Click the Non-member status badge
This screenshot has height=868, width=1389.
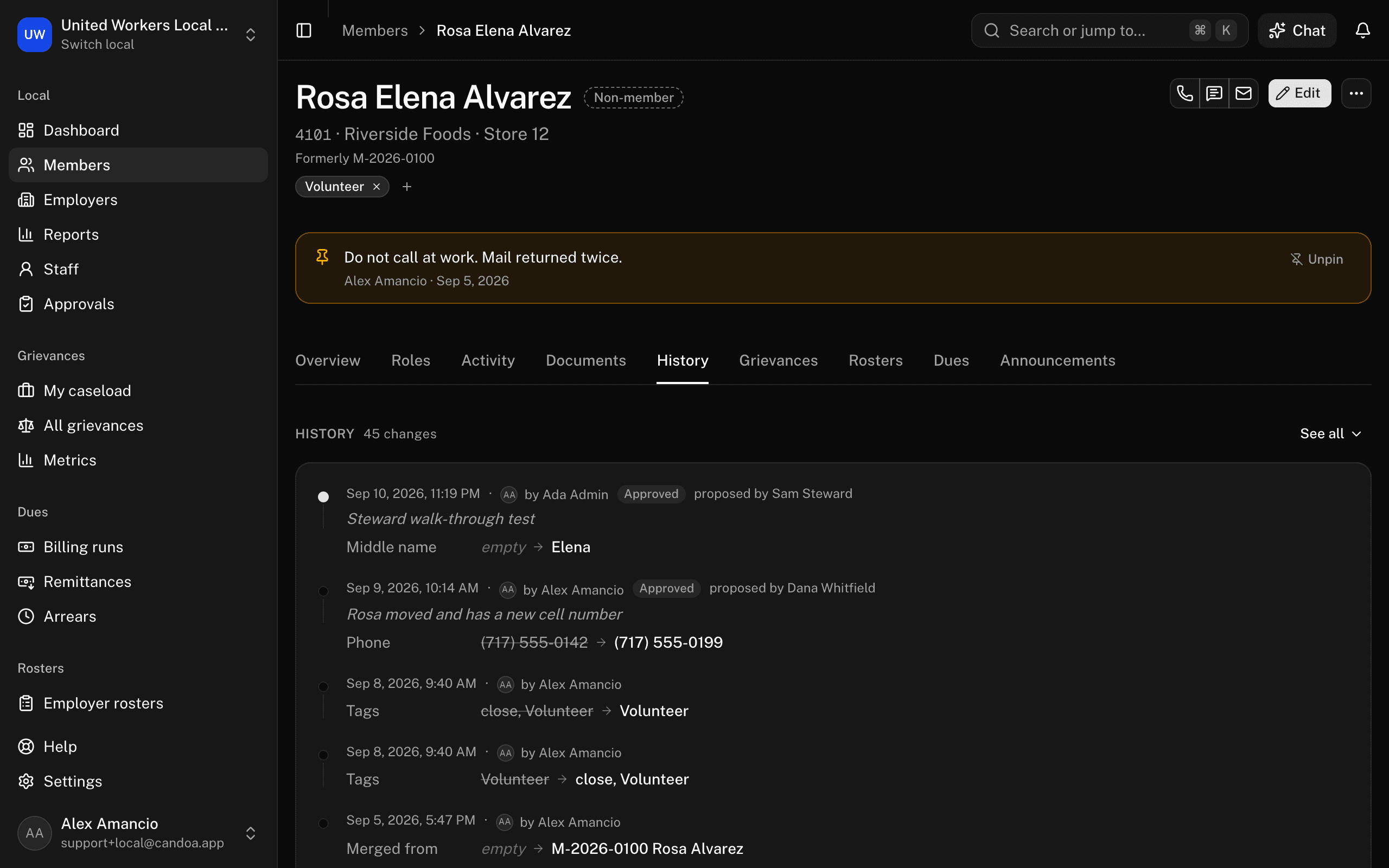(x=634, y=98)
